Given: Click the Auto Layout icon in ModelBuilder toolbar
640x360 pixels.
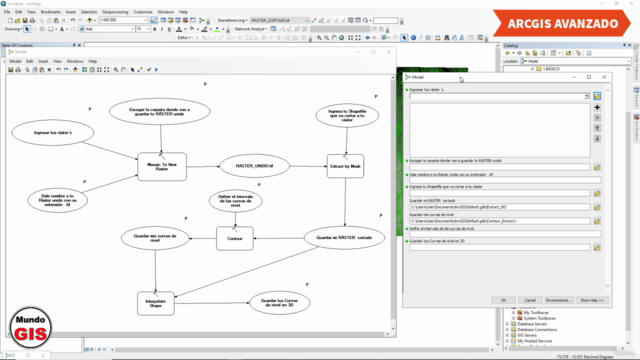Looking at the screenshot, I should coord(84,70).
